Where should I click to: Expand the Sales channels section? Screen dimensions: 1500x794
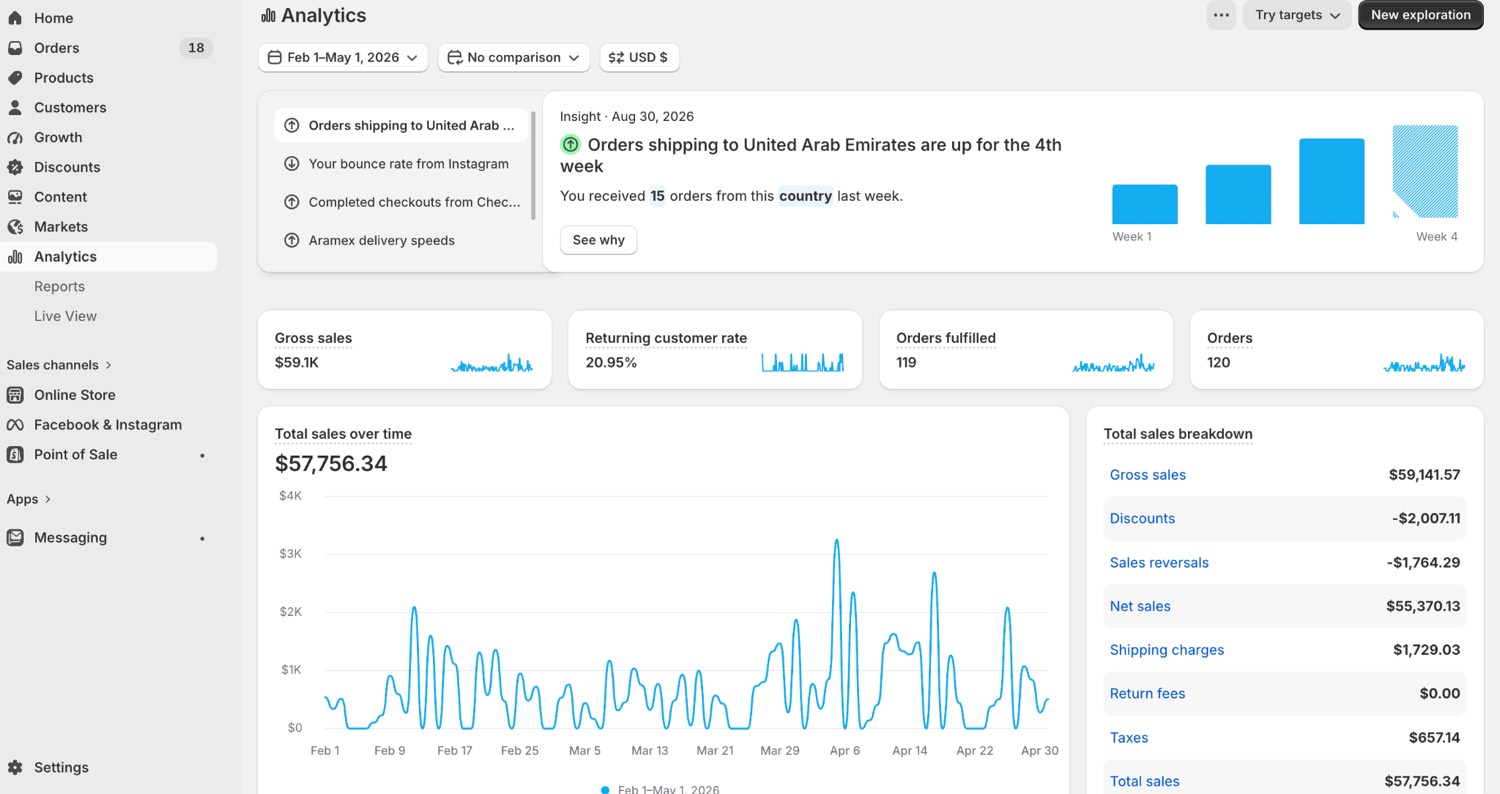(59, 365)
